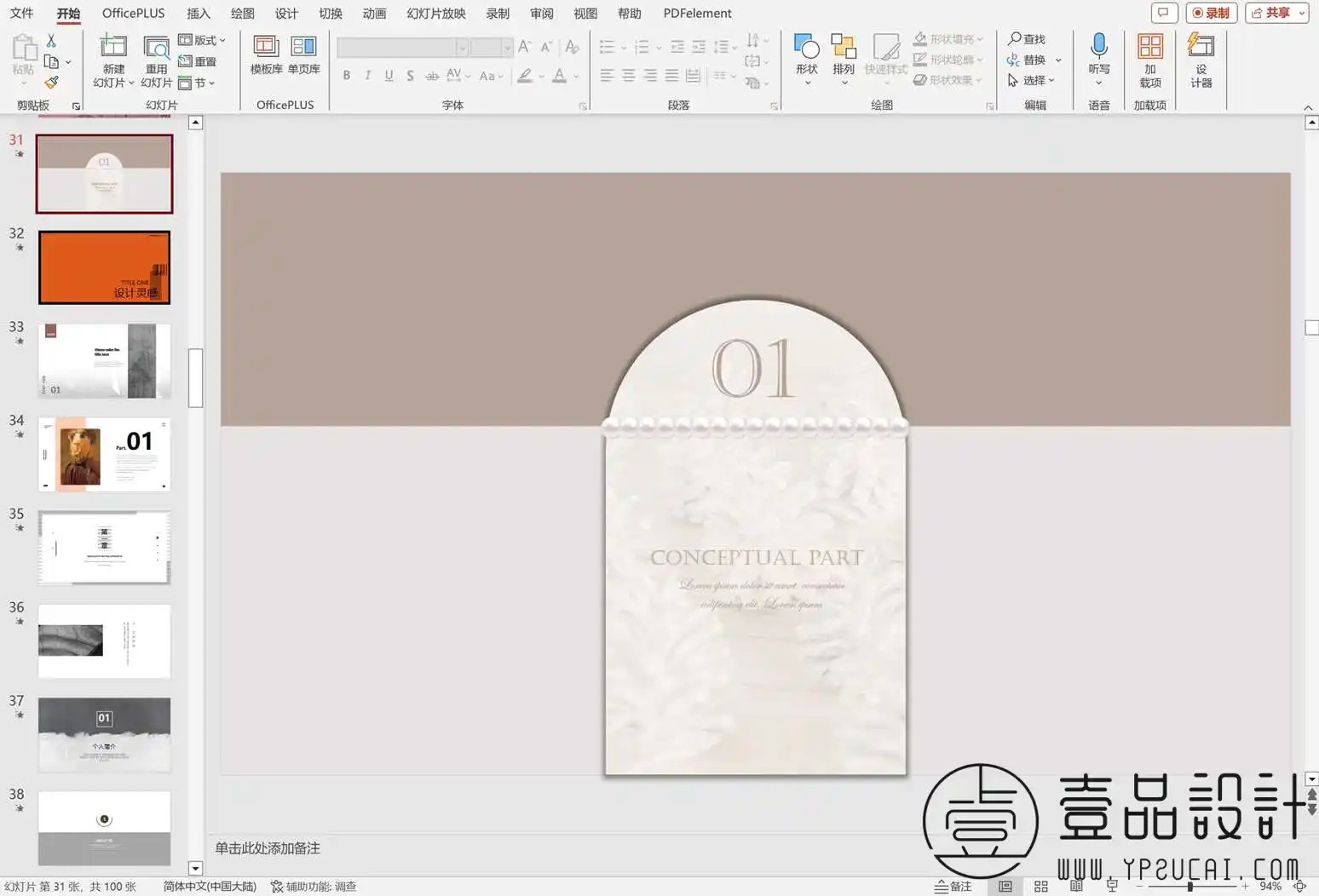Screen dimensions: 1319x896
Task: Toggle 备注 notes in status bar
Action: coord(953,887)
